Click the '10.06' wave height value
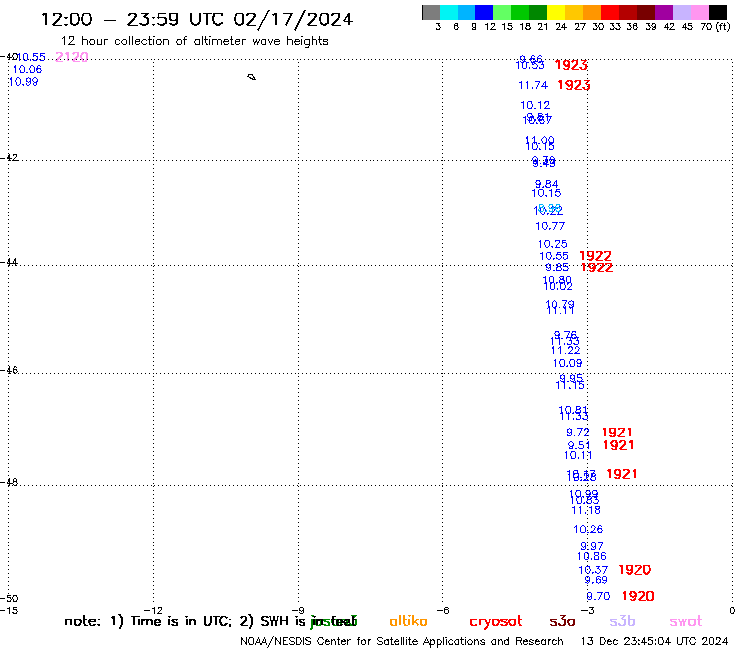This screenshot has width=740, height=650. tap(27, 69)
